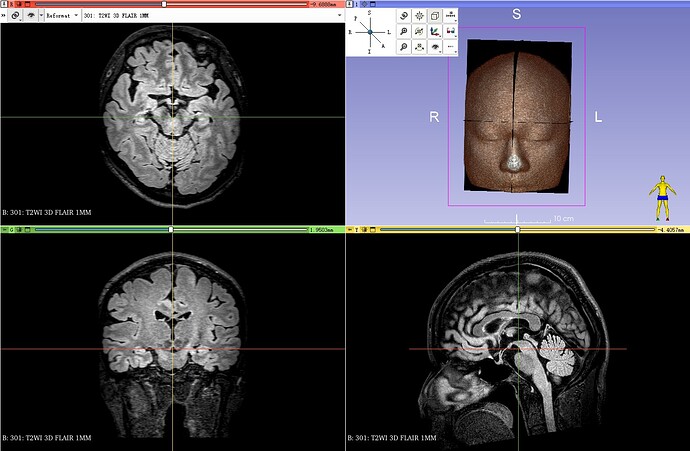
Task: Toggle red slice visibility eye icon
Action: click(31, 15)
